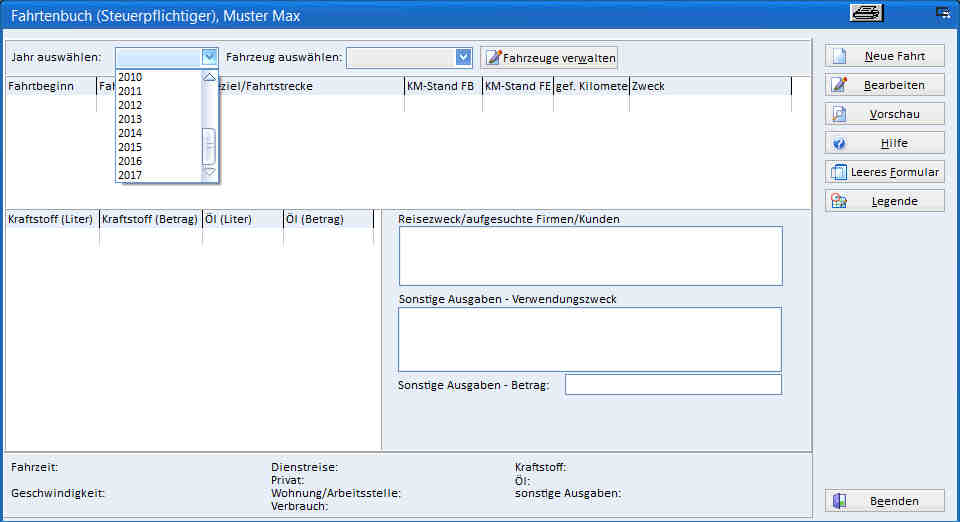This screenshot has width=960, height=522.
Task: Click the year list scrollbar thumb
Action: click(209, 148)
